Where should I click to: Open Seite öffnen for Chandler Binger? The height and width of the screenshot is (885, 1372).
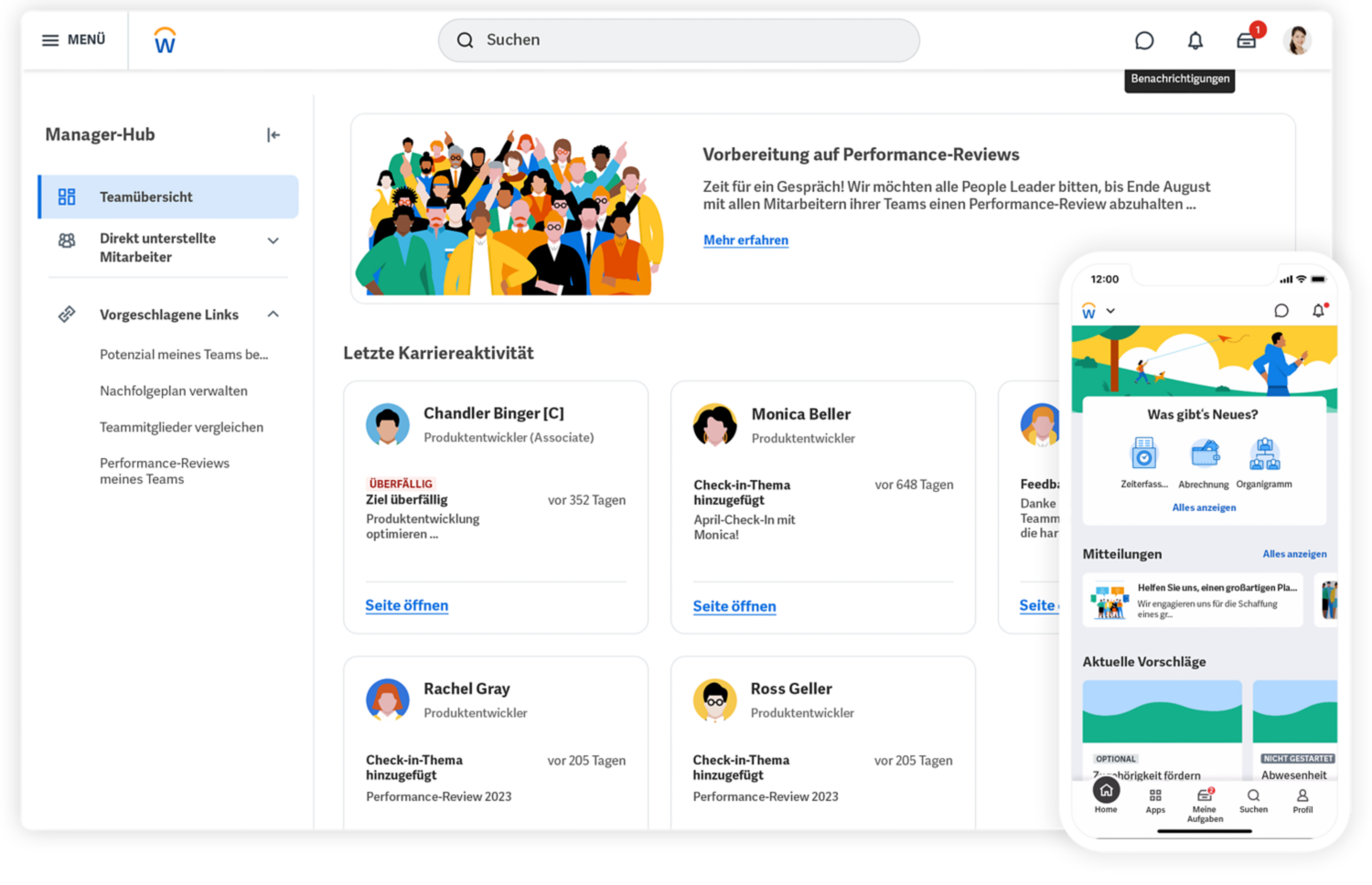click(406, 605)
